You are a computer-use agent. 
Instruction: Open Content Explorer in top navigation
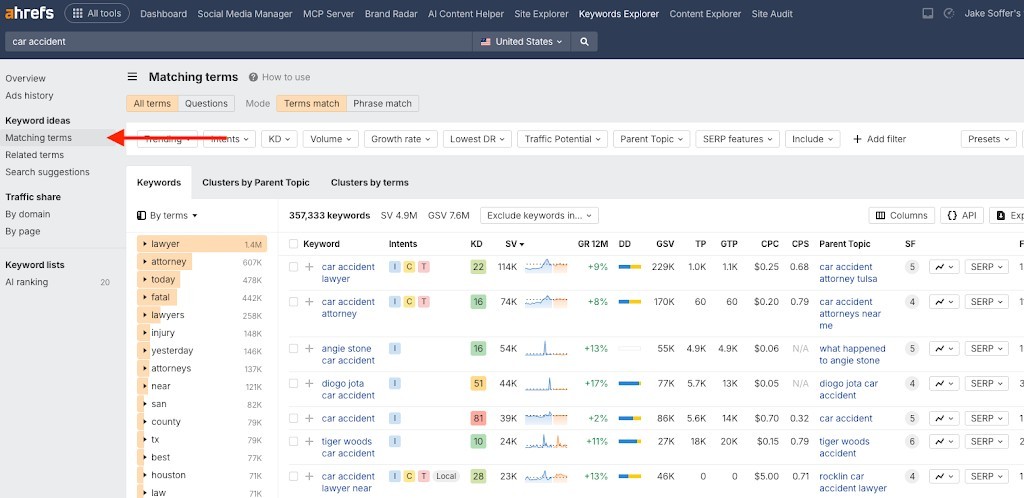(x=705, y=14)
